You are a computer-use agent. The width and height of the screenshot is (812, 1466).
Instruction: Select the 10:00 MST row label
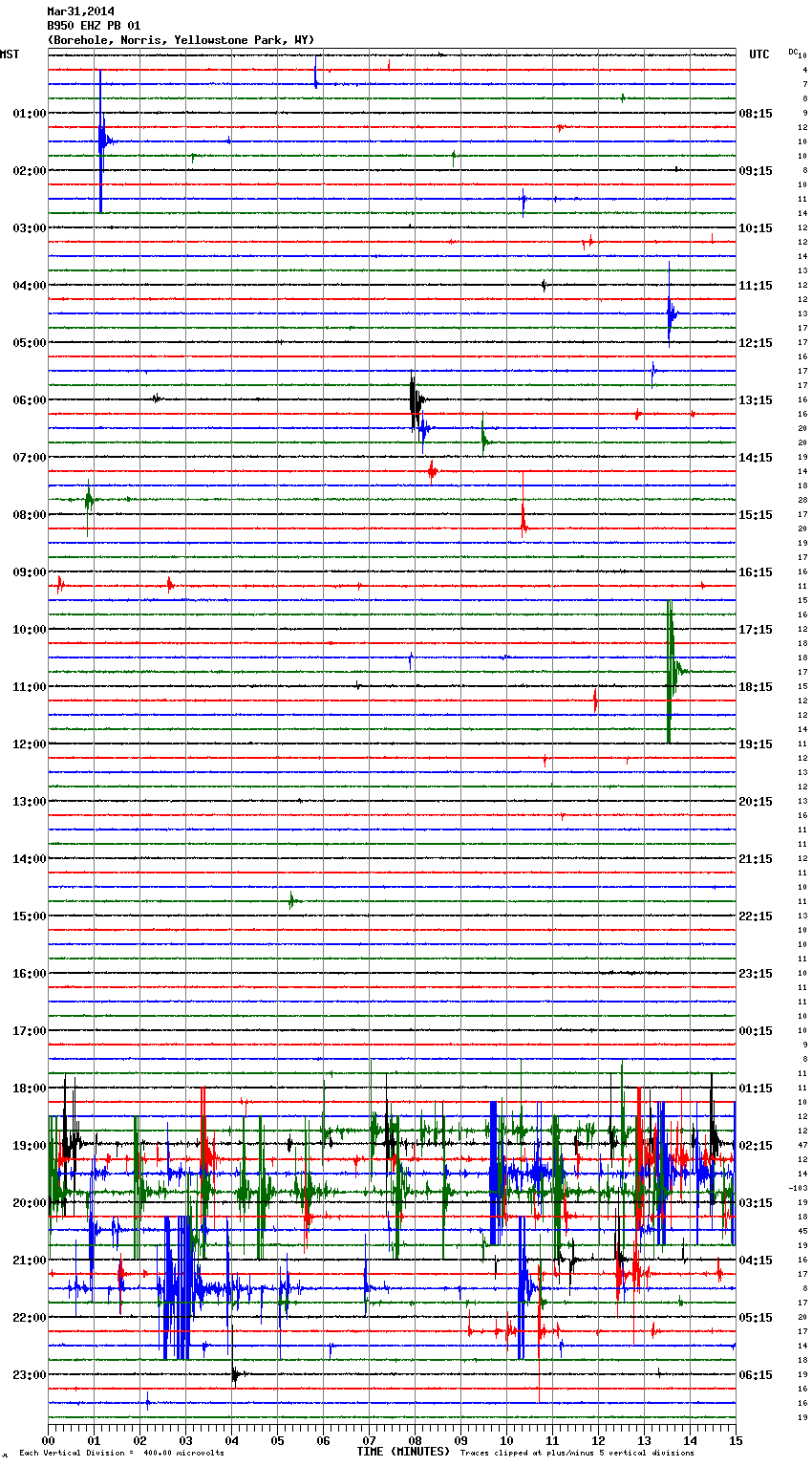30,630
